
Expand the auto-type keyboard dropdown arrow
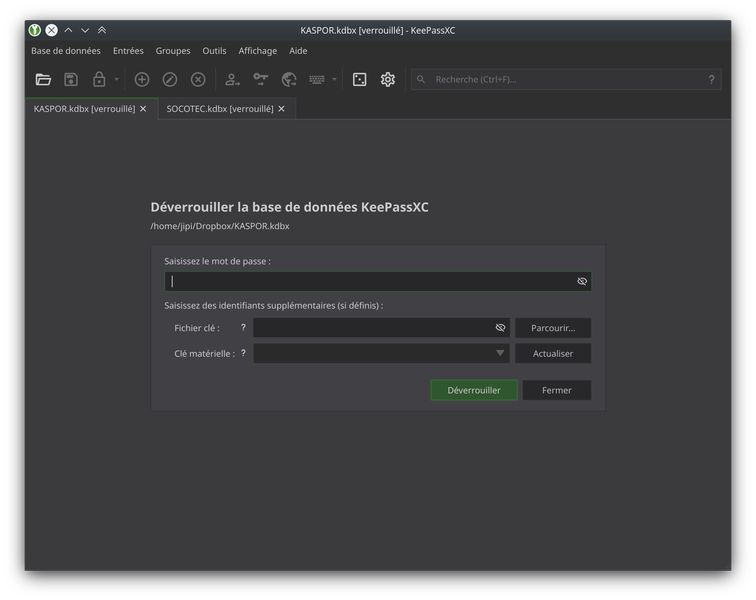click(334, 80)
